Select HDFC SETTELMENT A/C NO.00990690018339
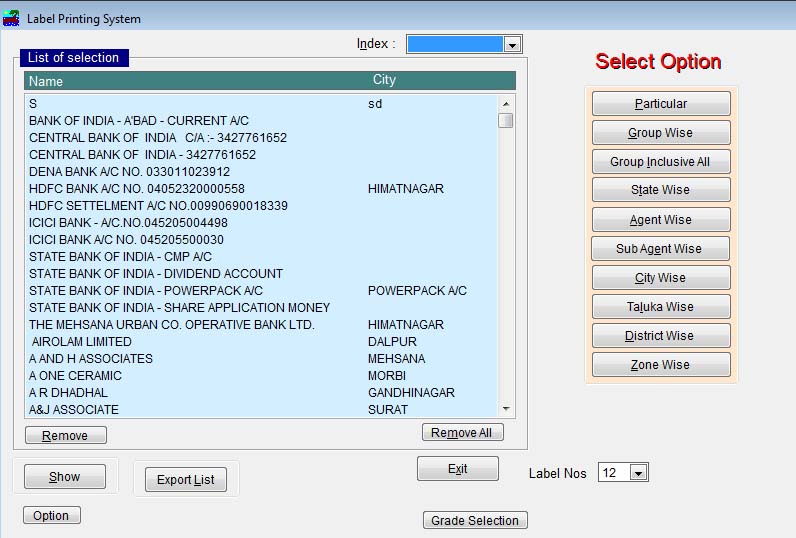Image resolution: width=796 pixels, height=538 pixels. point(261,206)
